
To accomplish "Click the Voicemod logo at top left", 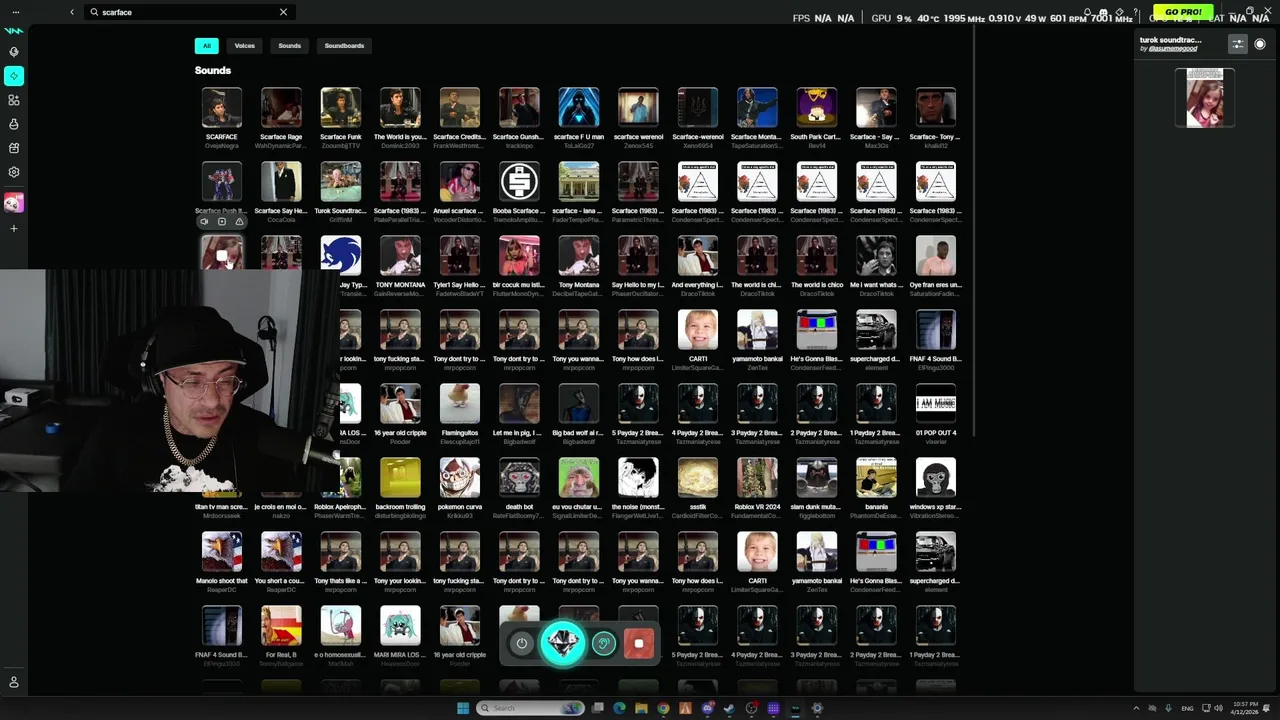I will (x=14, y=30).
